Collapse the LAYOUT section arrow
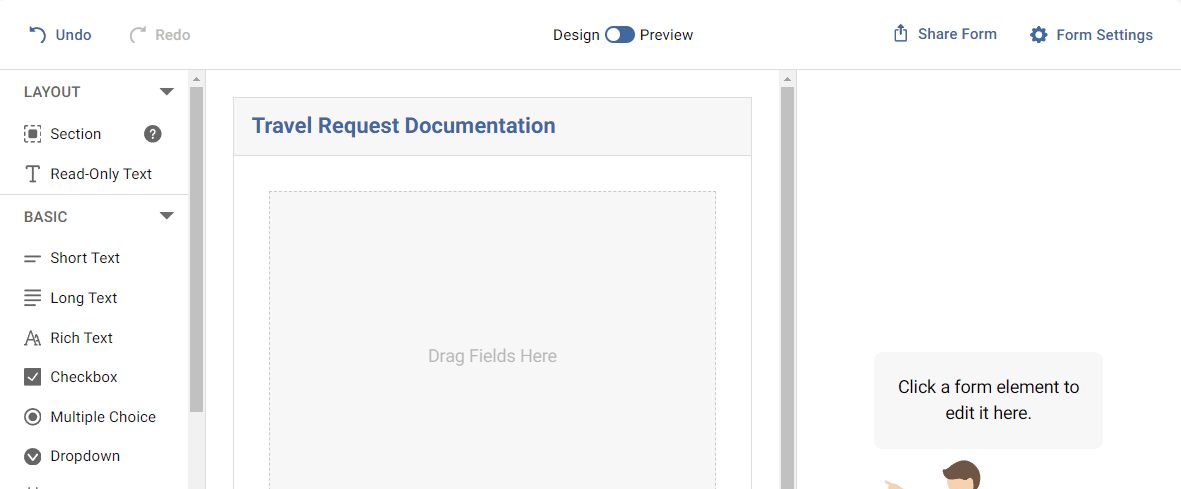This screenshot has height=489, width=1181. tap(167, 92)
